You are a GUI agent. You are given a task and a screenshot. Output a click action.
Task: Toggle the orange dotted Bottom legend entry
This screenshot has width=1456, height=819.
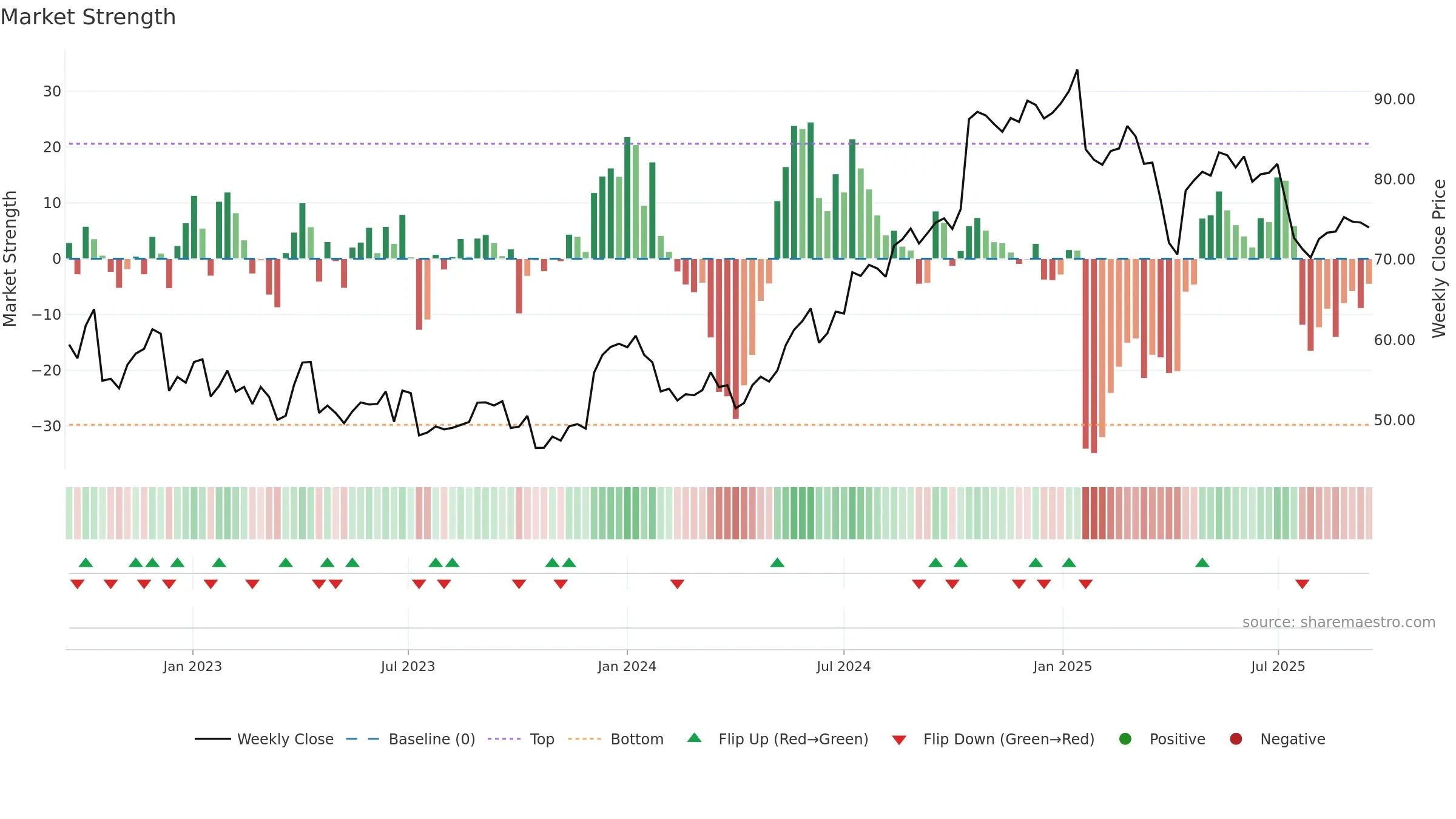[616, 739]
